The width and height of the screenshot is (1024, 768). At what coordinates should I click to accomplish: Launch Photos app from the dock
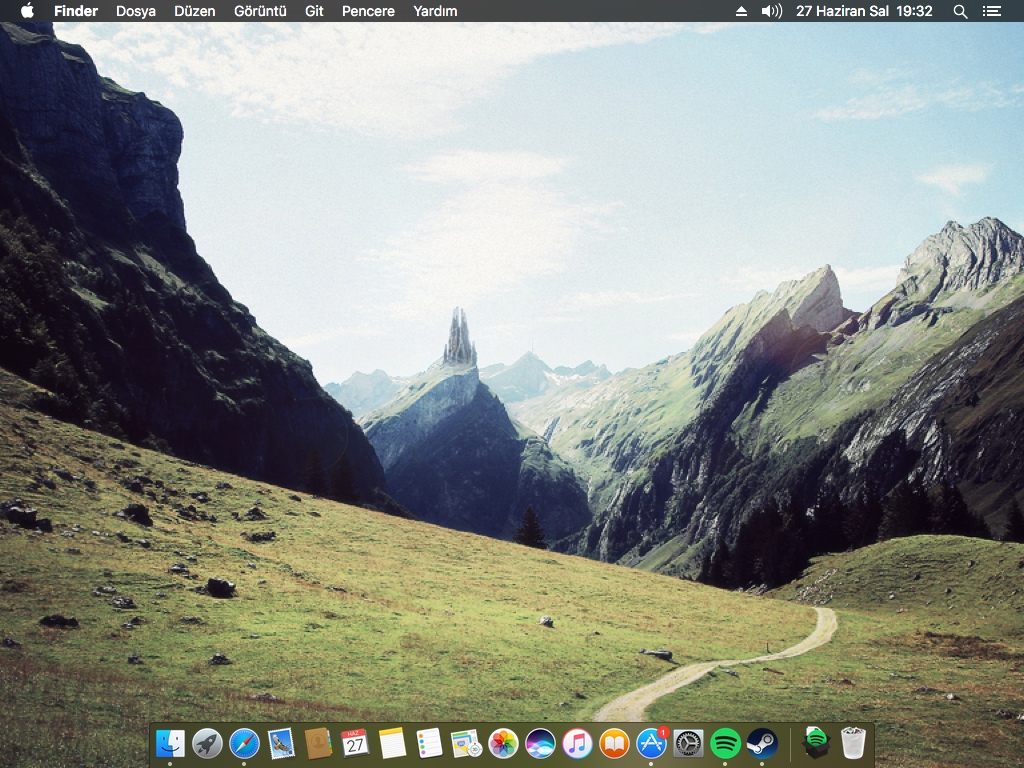coord(503,743)
